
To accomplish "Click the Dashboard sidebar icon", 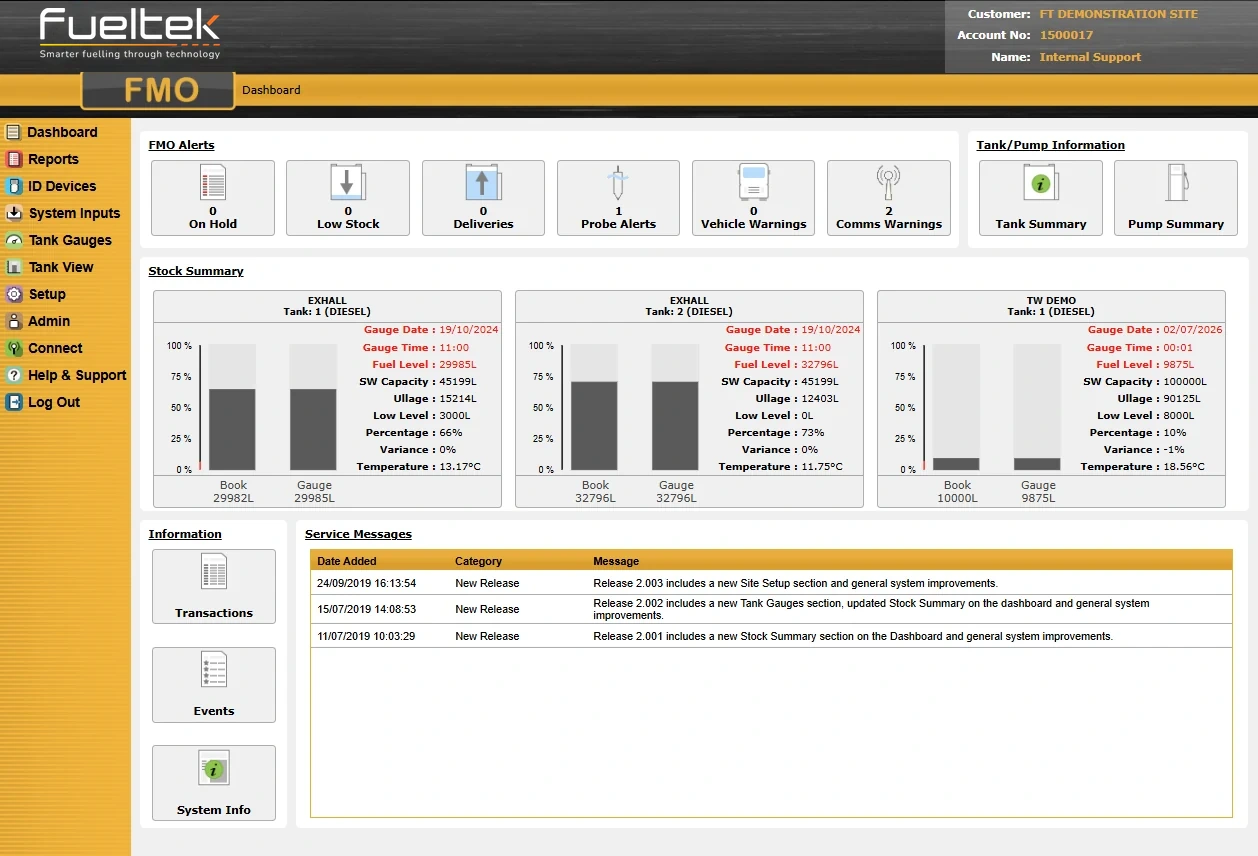I will [x=13, y=132].
